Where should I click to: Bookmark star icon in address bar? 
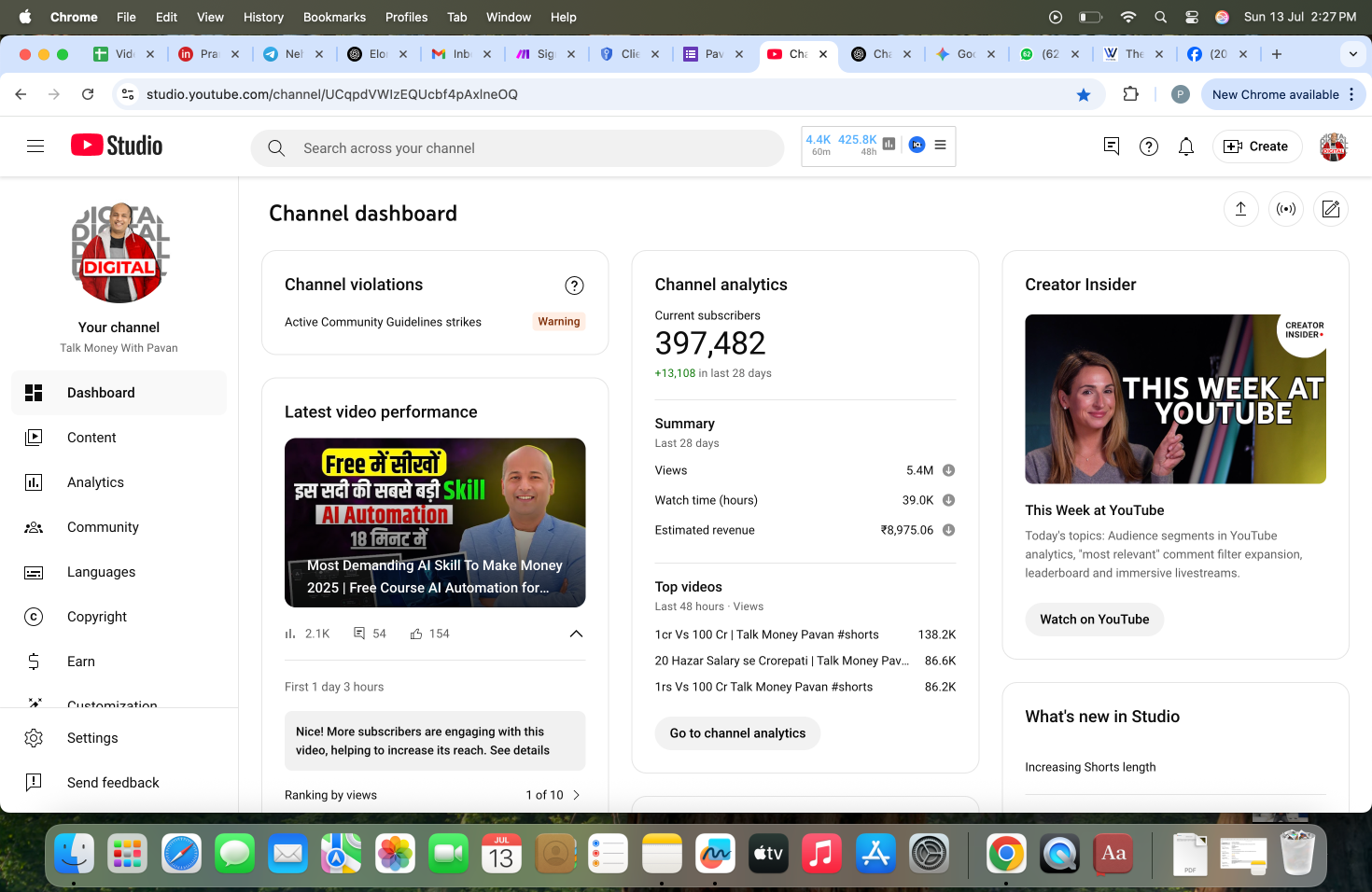[x=1084, y=94]
